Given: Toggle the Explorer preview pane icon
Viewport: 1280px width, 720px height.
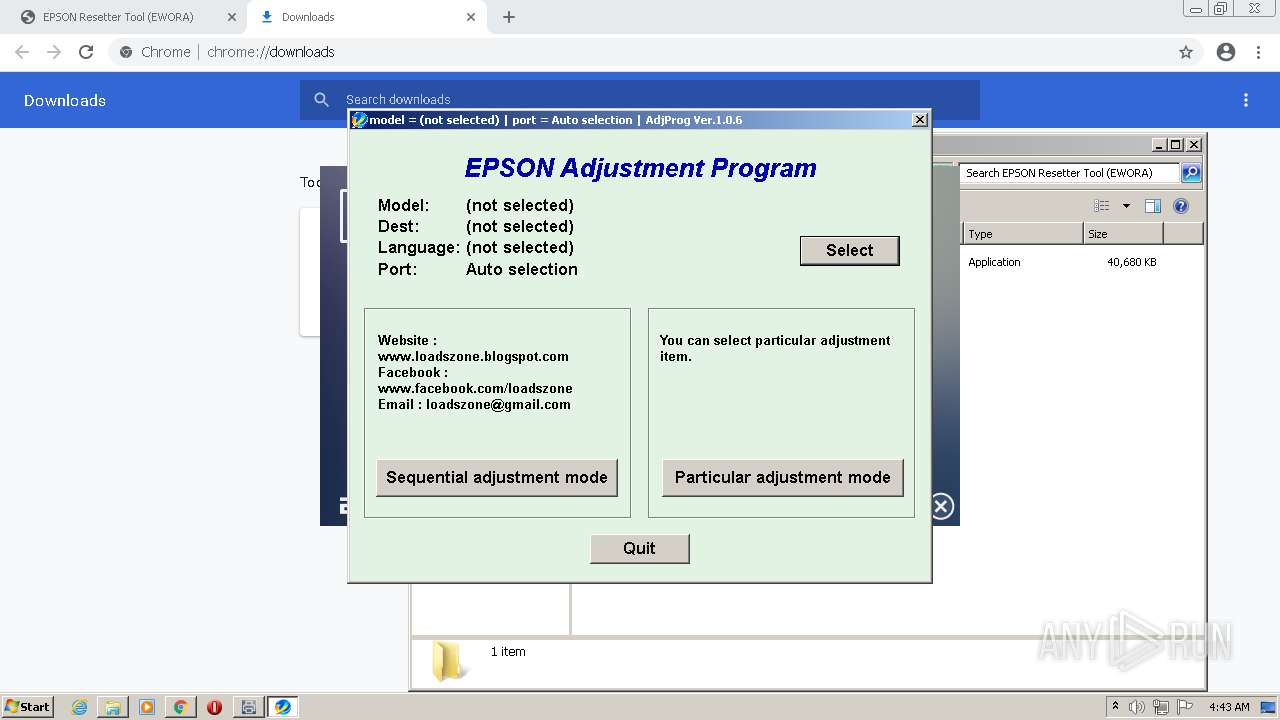Looking at the screenshot, I should pyautogui.click(x=1152, y=206).
